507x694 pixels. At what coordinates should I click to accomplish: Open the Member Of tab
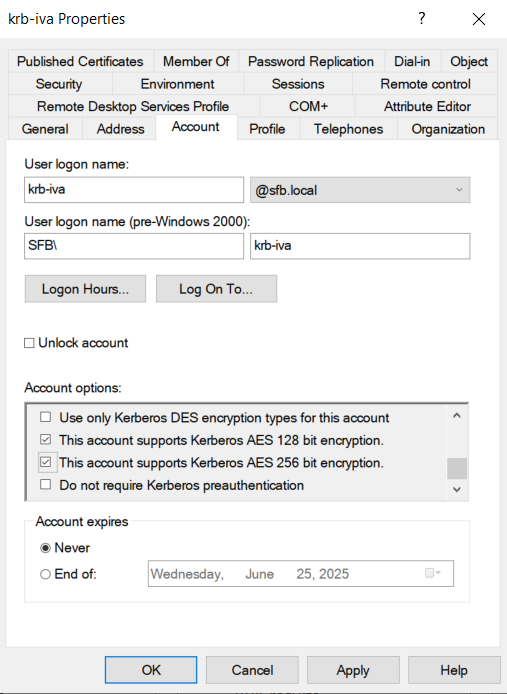tap(196, 61)
